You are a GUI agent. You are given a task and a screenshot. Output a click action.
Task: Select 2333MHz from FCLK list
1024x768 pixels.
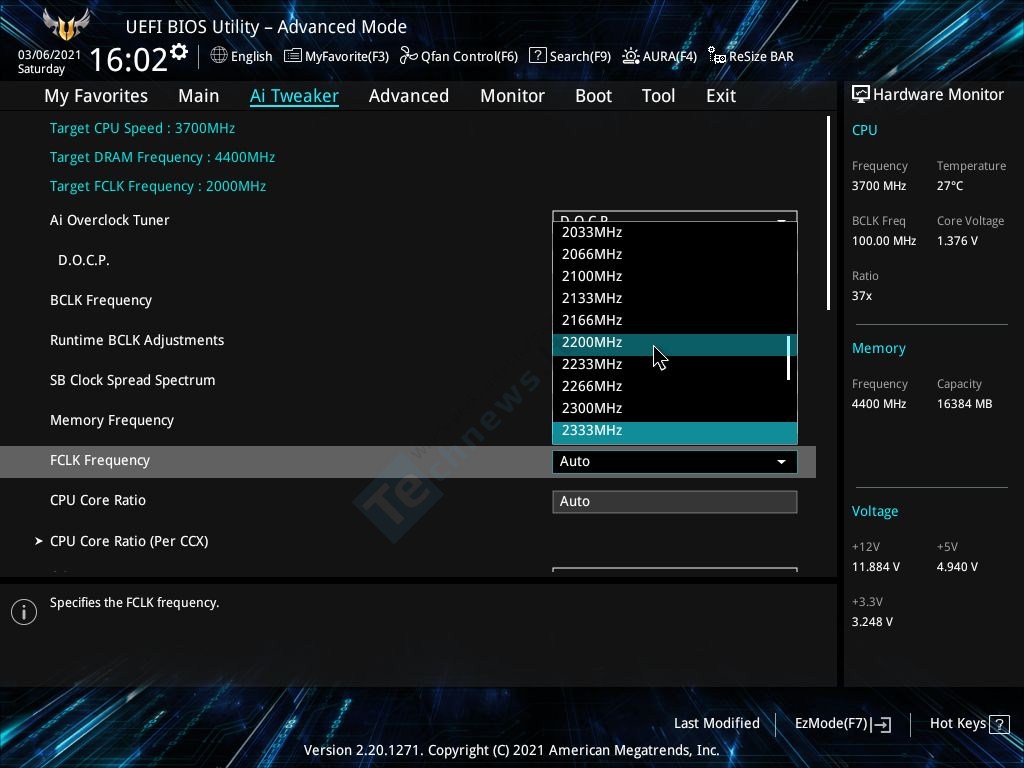[x=675, y=431]
